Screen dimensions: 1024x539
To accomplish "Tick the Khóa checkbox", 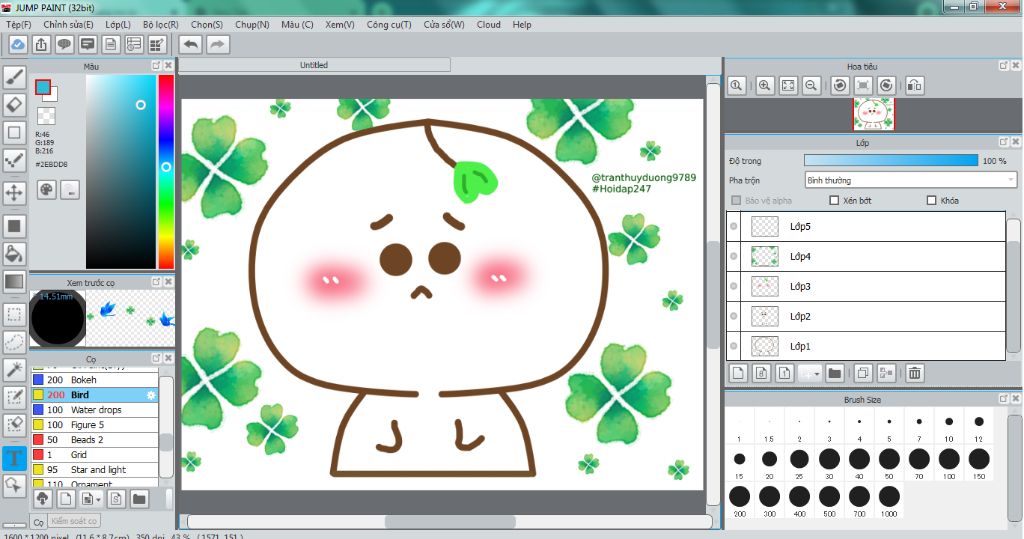I will pos(932,201).
